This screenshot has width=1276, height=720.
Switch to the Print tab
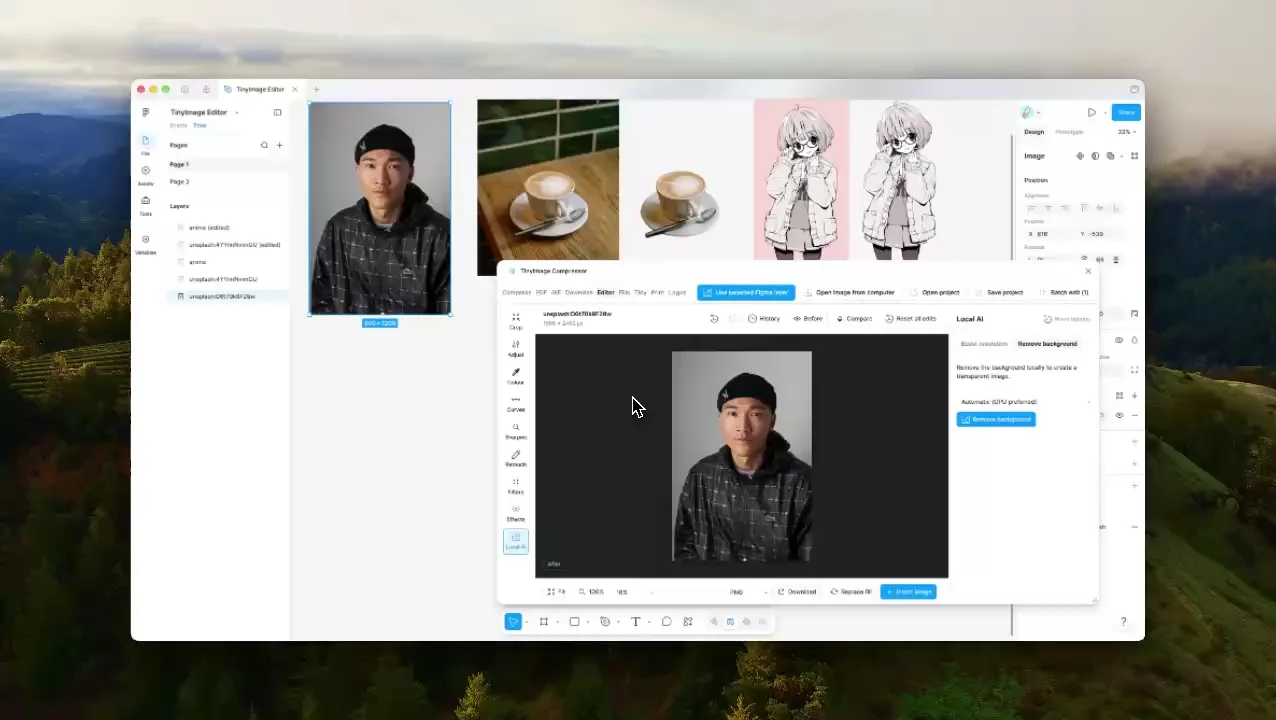point(657,293)
